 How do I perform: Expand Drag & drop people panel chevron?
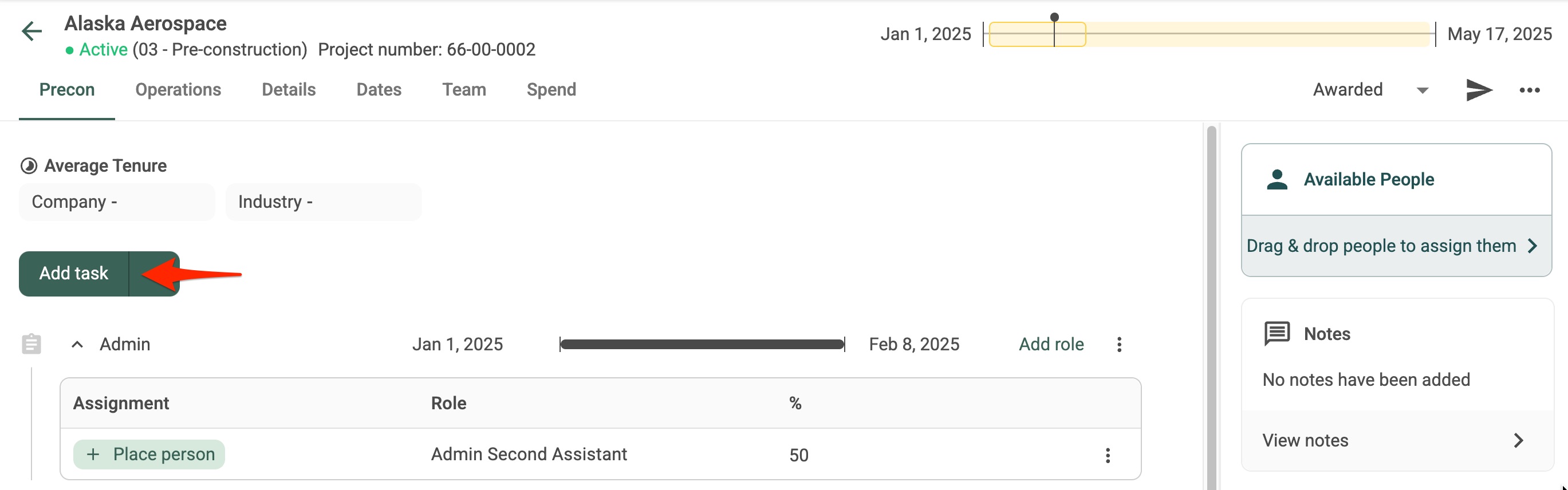tap(1532, 246)
